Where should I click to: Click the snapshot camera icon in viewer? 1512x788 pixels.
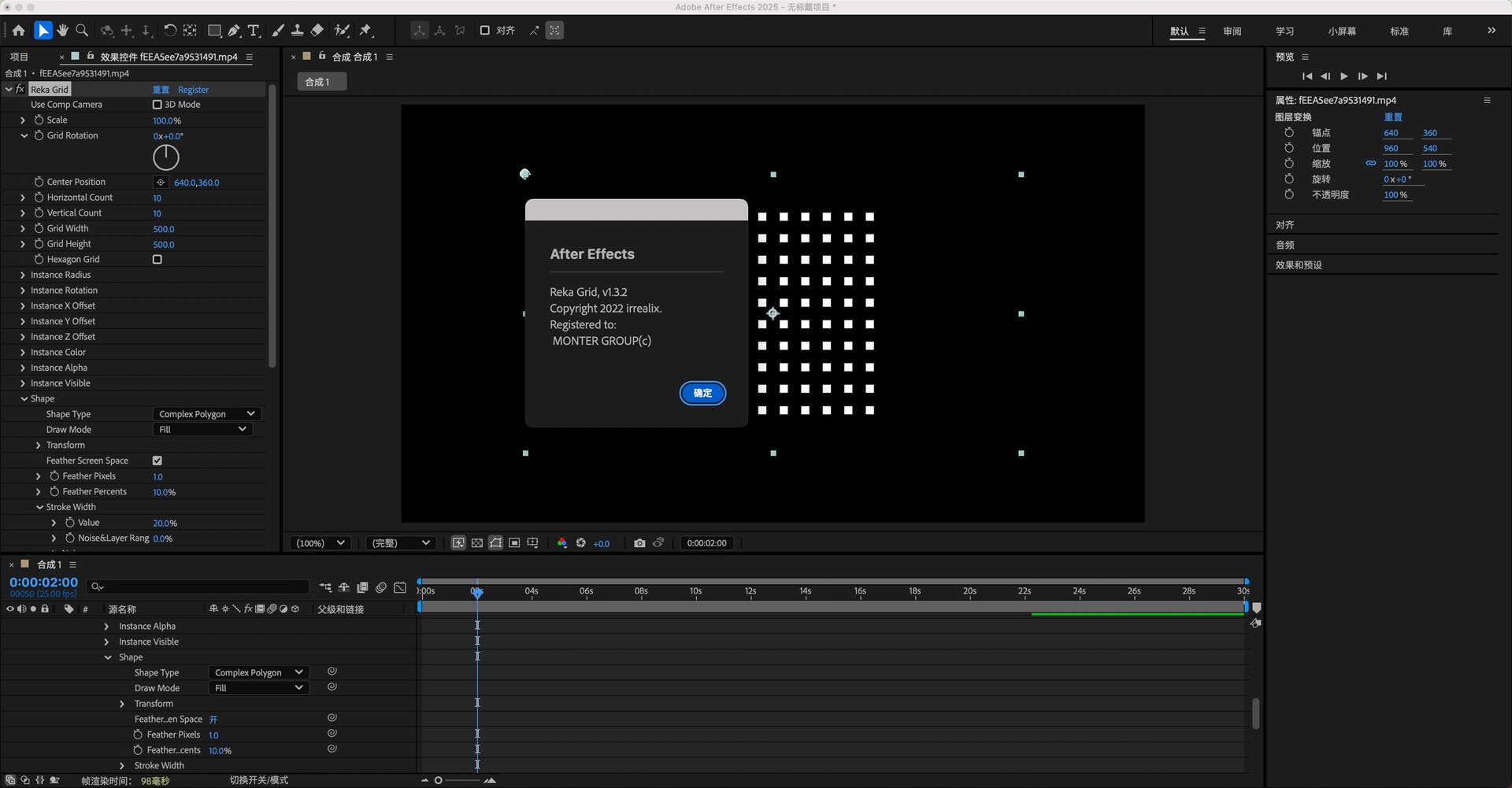click(x=639, y=543)
